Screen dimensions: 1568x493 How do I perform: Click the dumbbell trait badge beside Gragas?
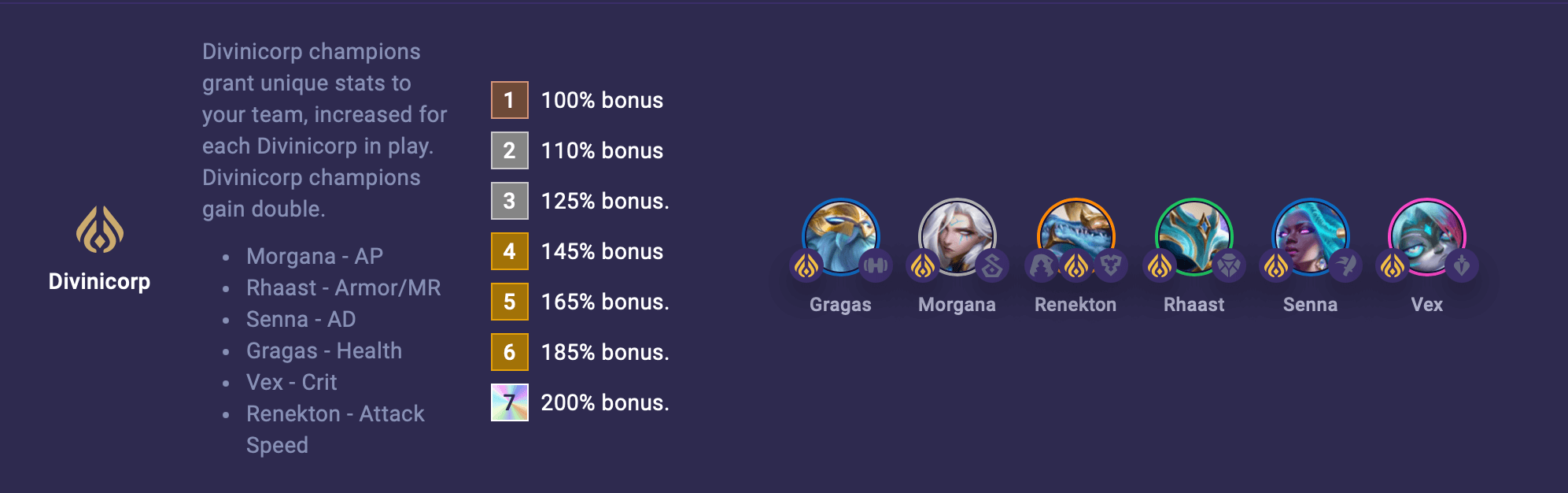[x=876, y=266]
